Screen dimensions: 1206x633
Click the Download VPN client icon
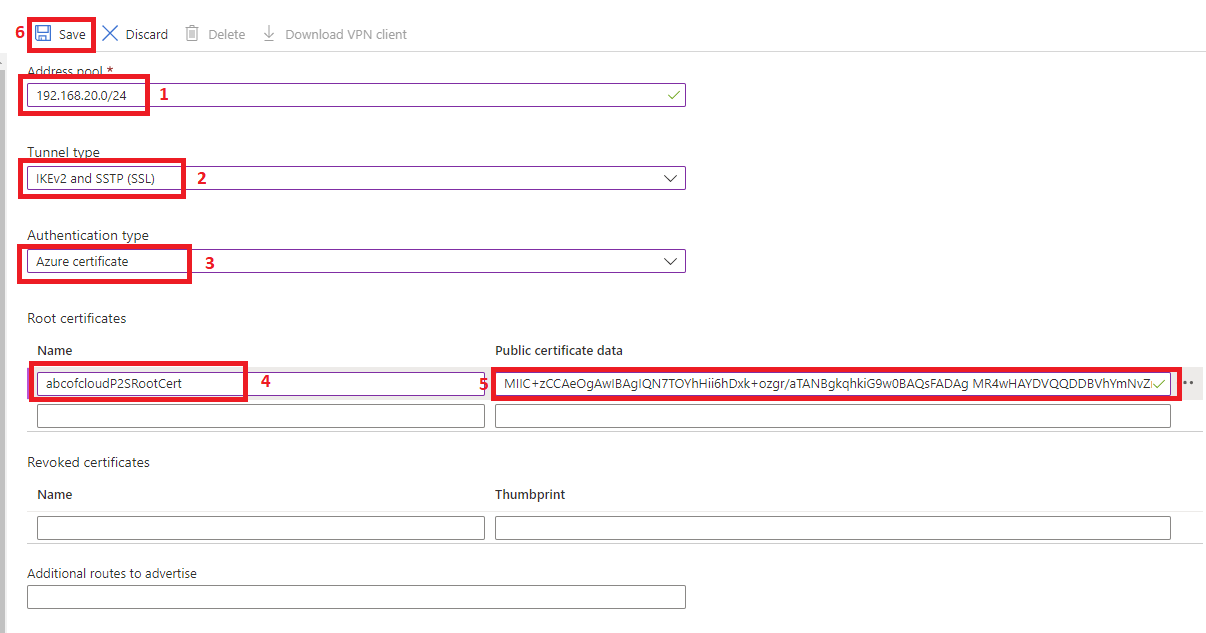(267, 33)
